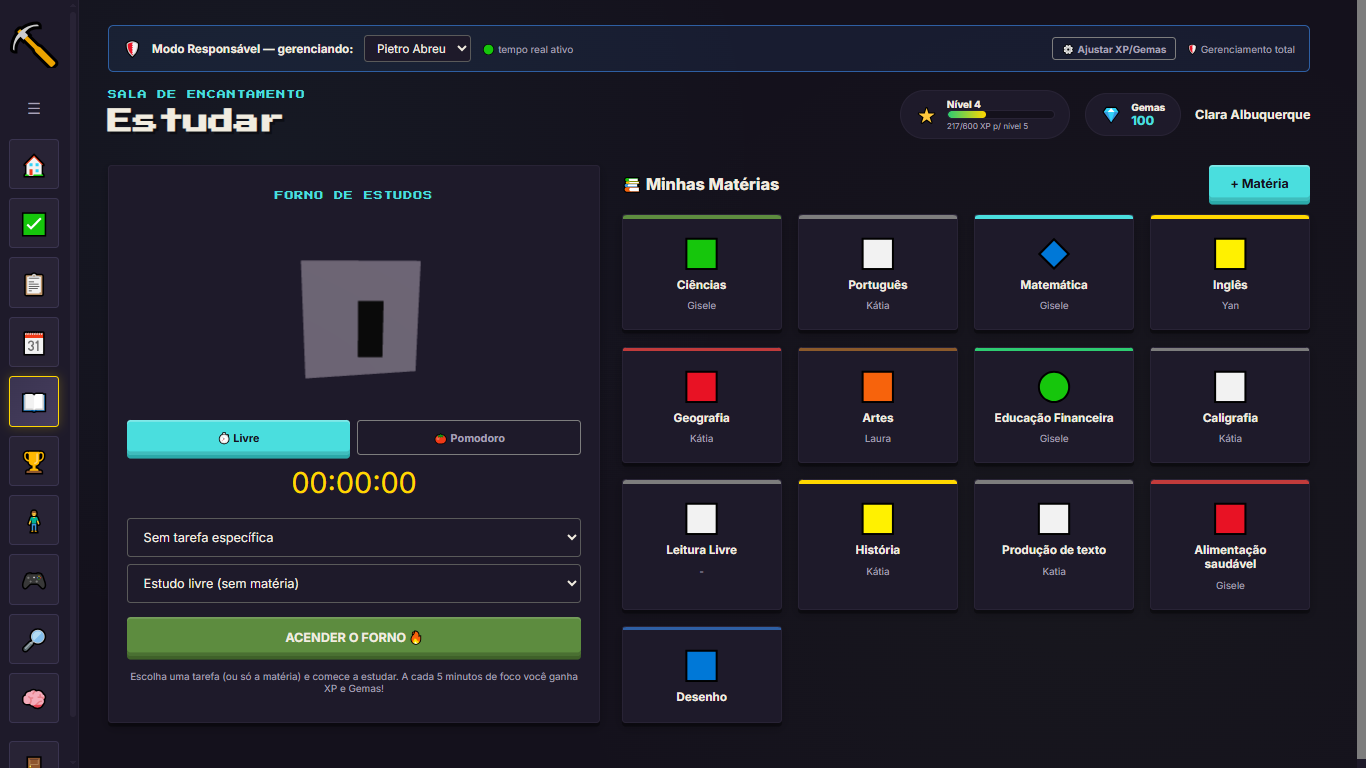
Task: Open the 'Sem tarefa específica' dropdown
Action: pos(354,537)
